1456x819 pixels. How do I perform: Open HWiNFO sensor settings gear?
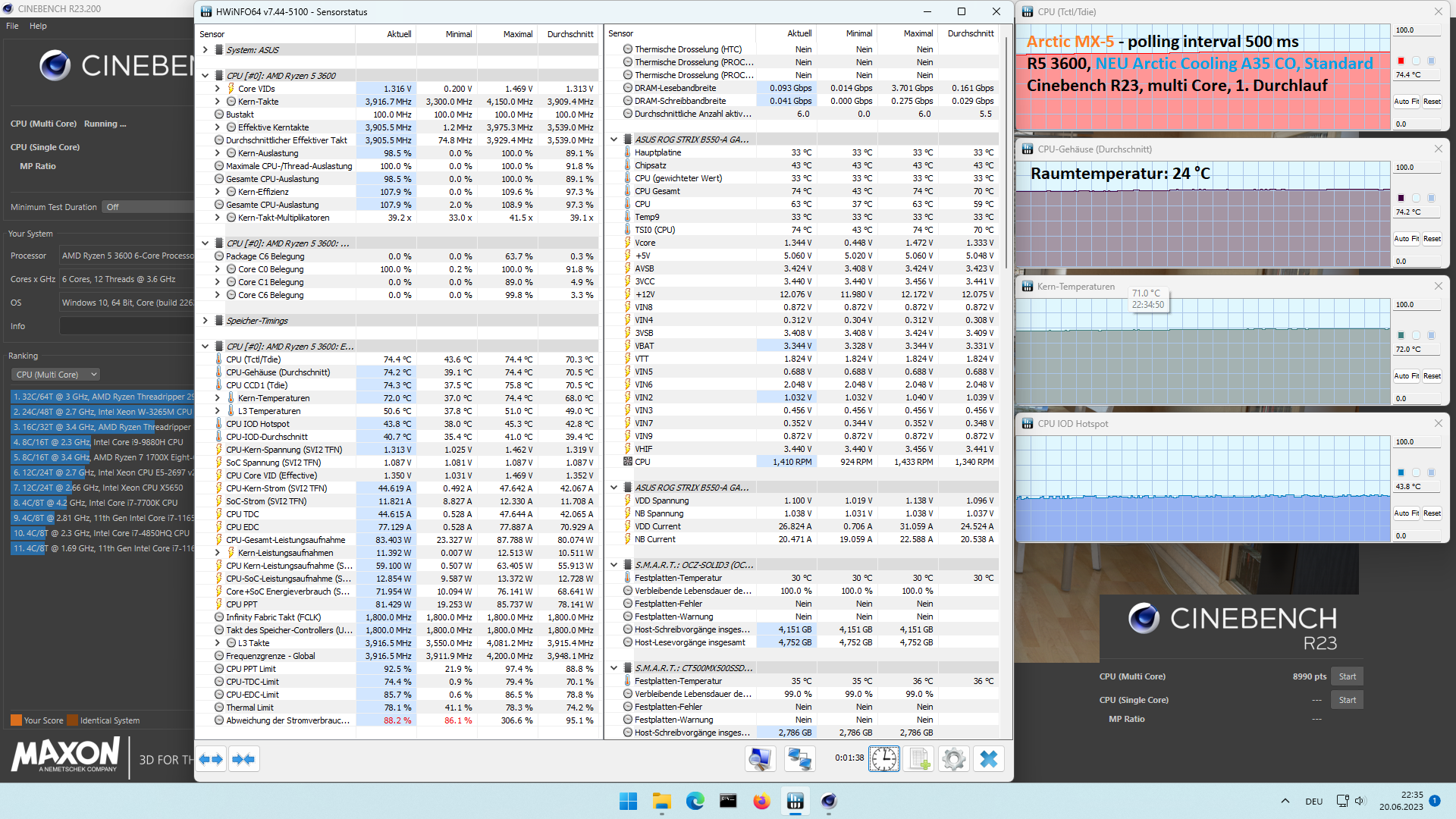(954, 759)
